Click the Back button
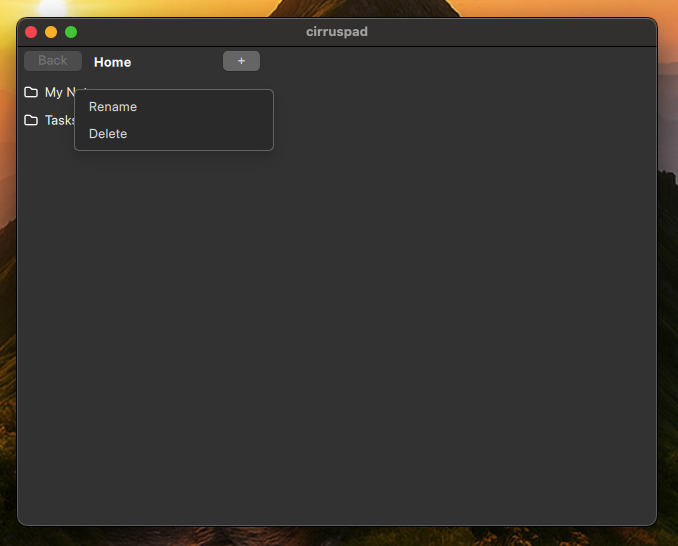The height and width of the screenshot is (546, 678). [53, 61]
